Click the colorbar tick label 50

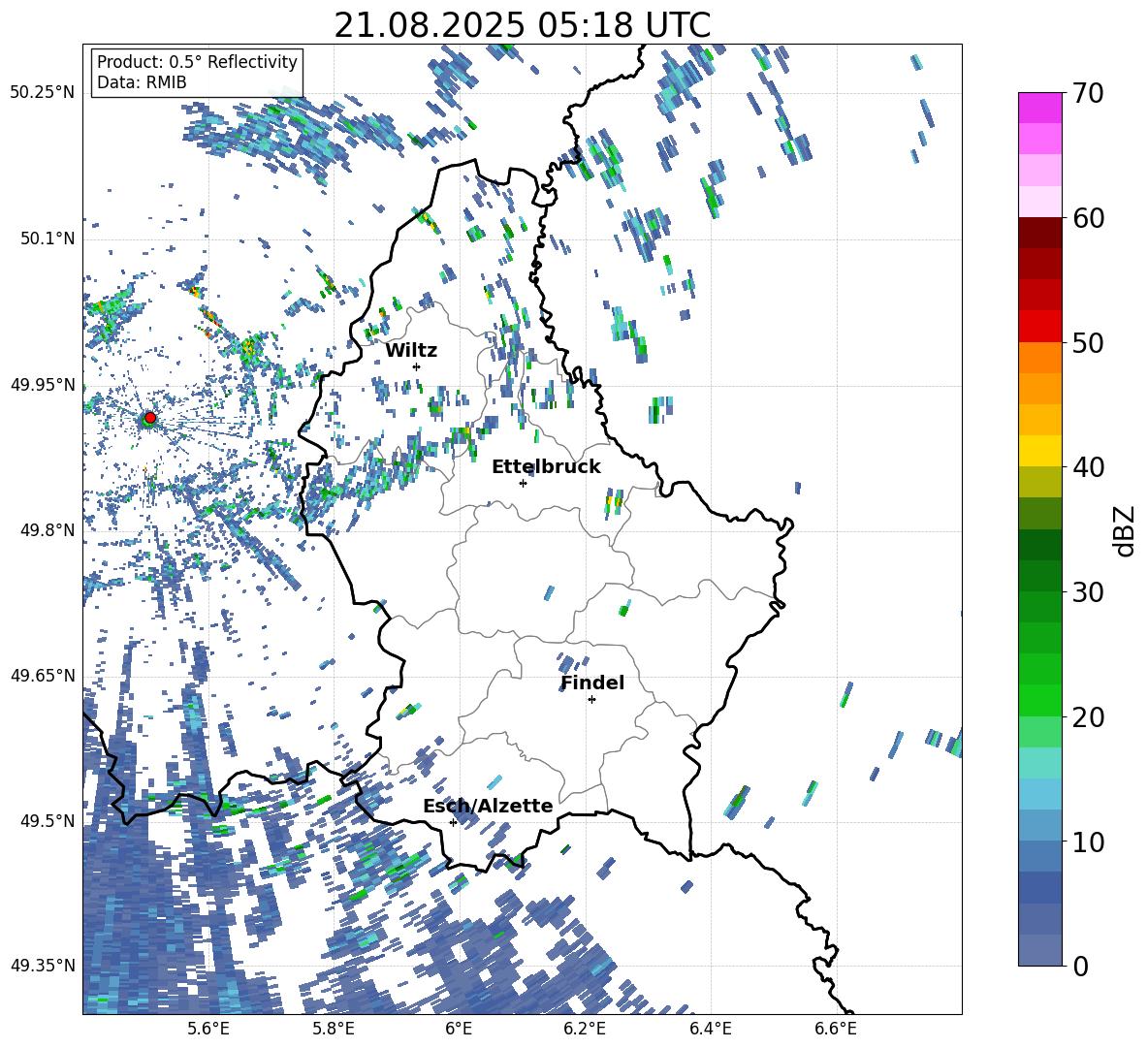1088,343
